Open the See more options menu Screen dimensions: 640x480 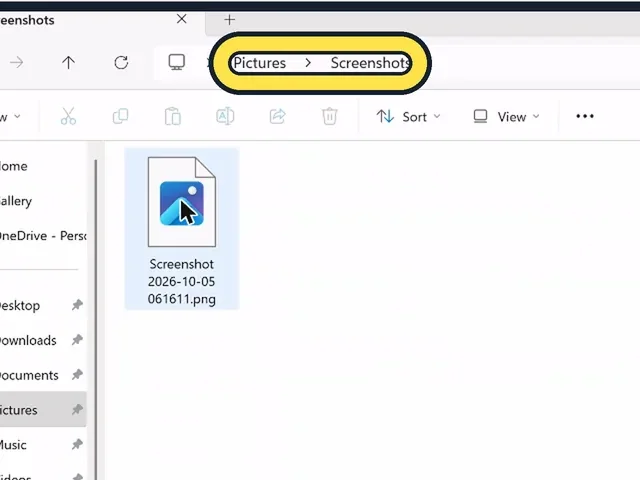pos(584,116)
